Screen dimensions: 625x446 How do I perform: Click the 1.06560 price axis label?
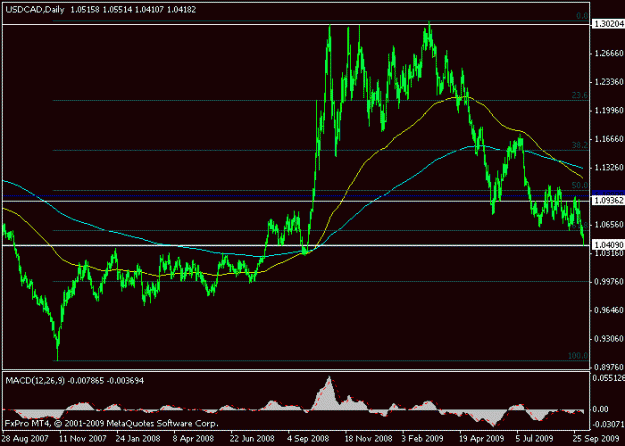pos(609,225)
